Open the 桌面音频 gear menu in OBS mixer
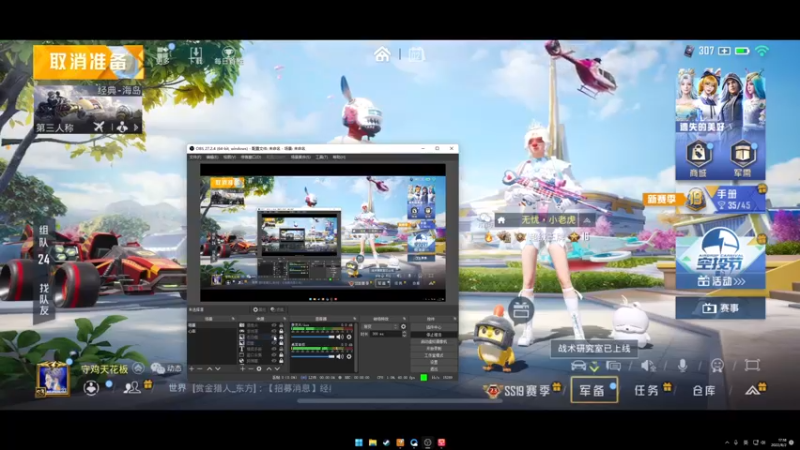800x450 pixels. click(349, 357)
